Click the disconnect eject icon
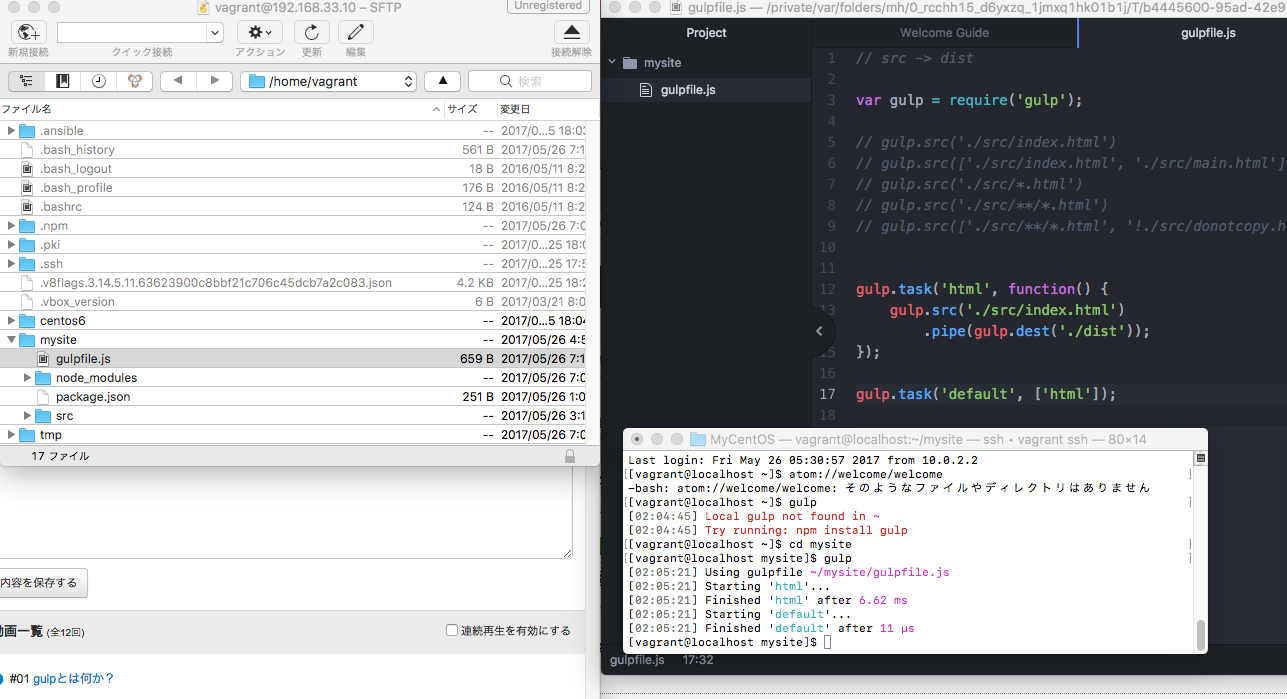1287x699 pixels. (x=571, y=32)
